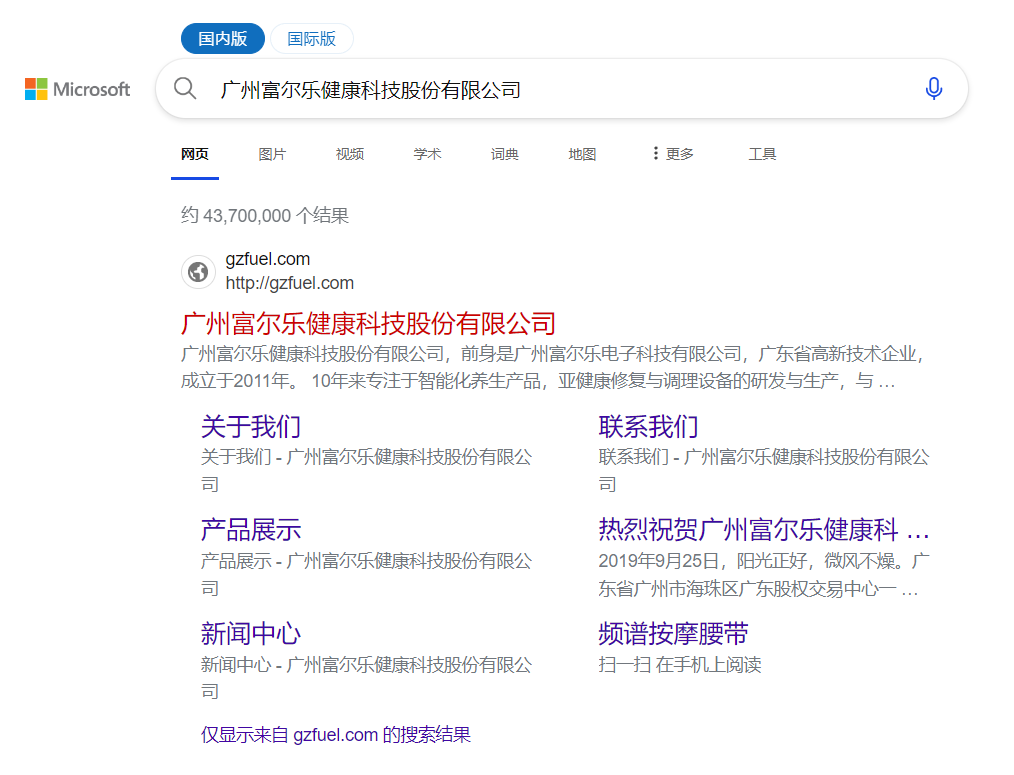The width and height of the screenshot is (1014, 775).
Task: Click the search magnifier icon
Action: tap(185, 88)
